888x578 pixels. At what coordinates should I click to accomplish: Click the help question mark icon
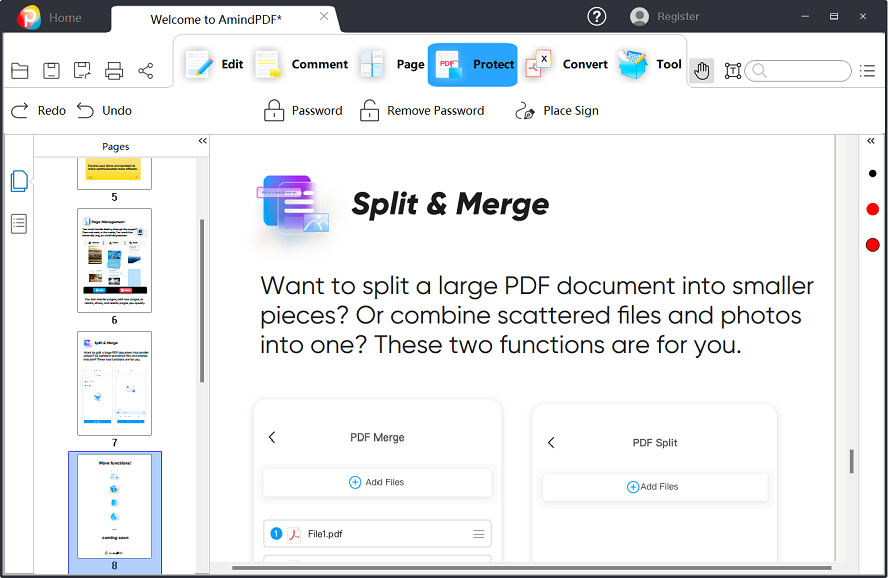596,16
